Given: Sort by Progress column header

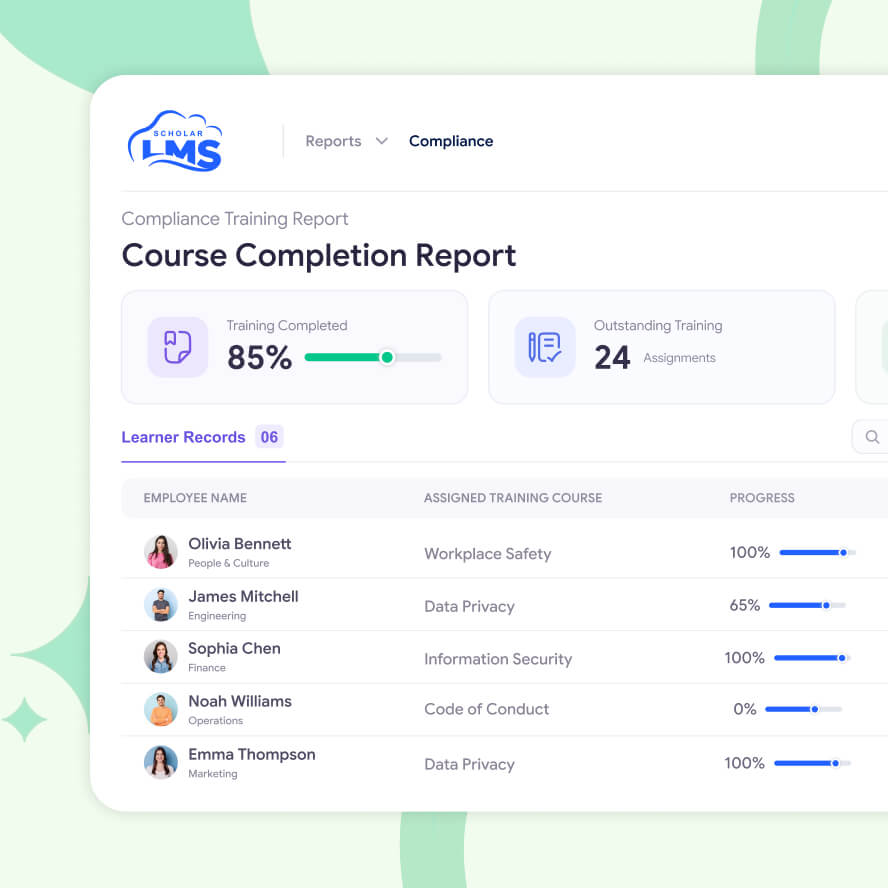Looking at the screenshot, I should (762, 498).
